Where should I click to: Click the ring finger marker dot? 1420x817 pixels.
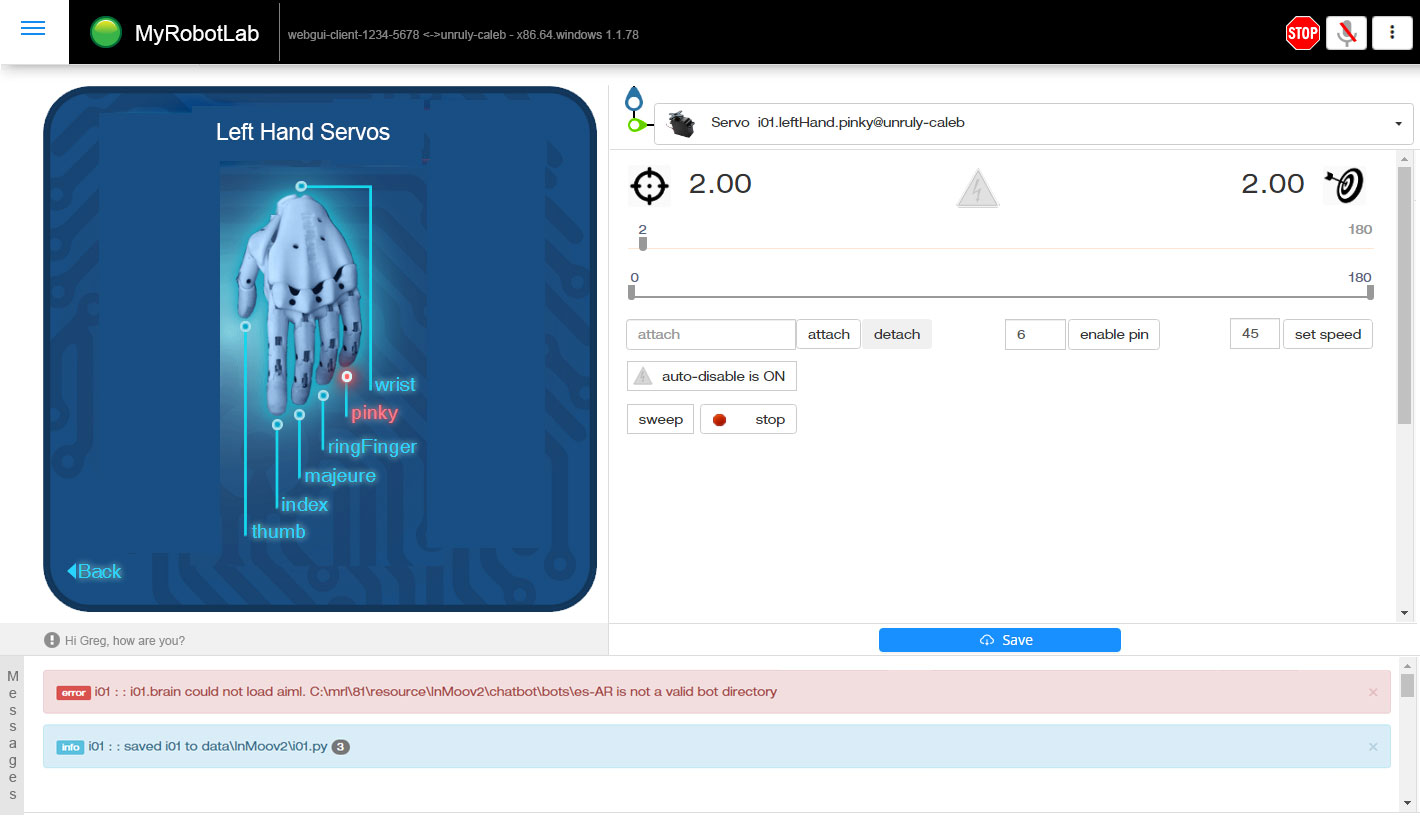click(324, 395)
